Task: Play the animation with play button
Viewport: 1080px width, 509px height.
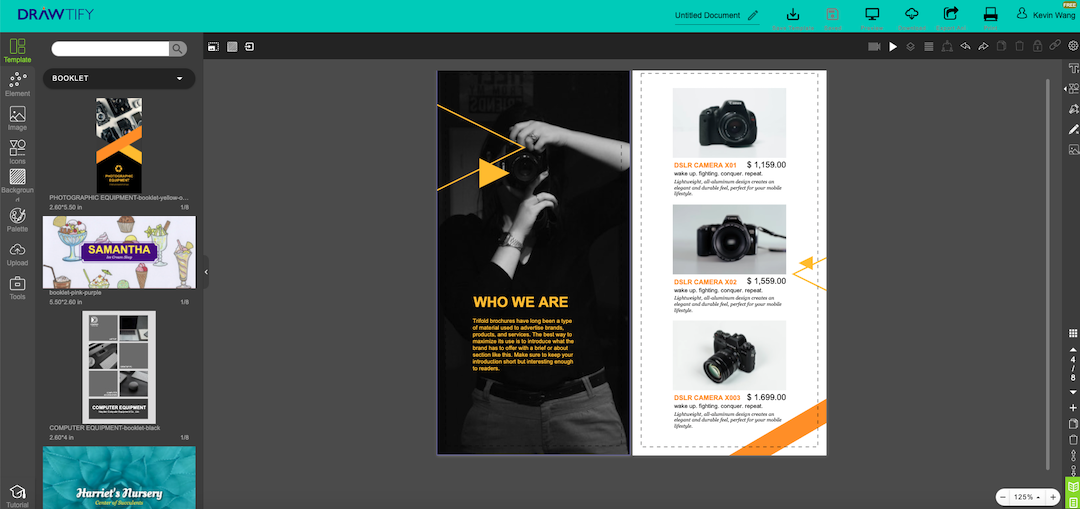Action: (893, 47)
